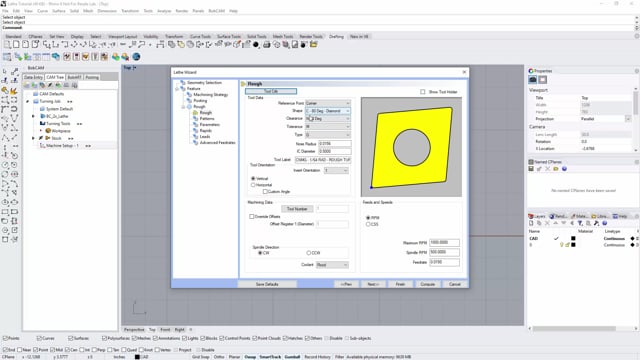Click the Print icon in the toolbar
This screenshot has height=360, width=640.
click(x=267, y=44)
